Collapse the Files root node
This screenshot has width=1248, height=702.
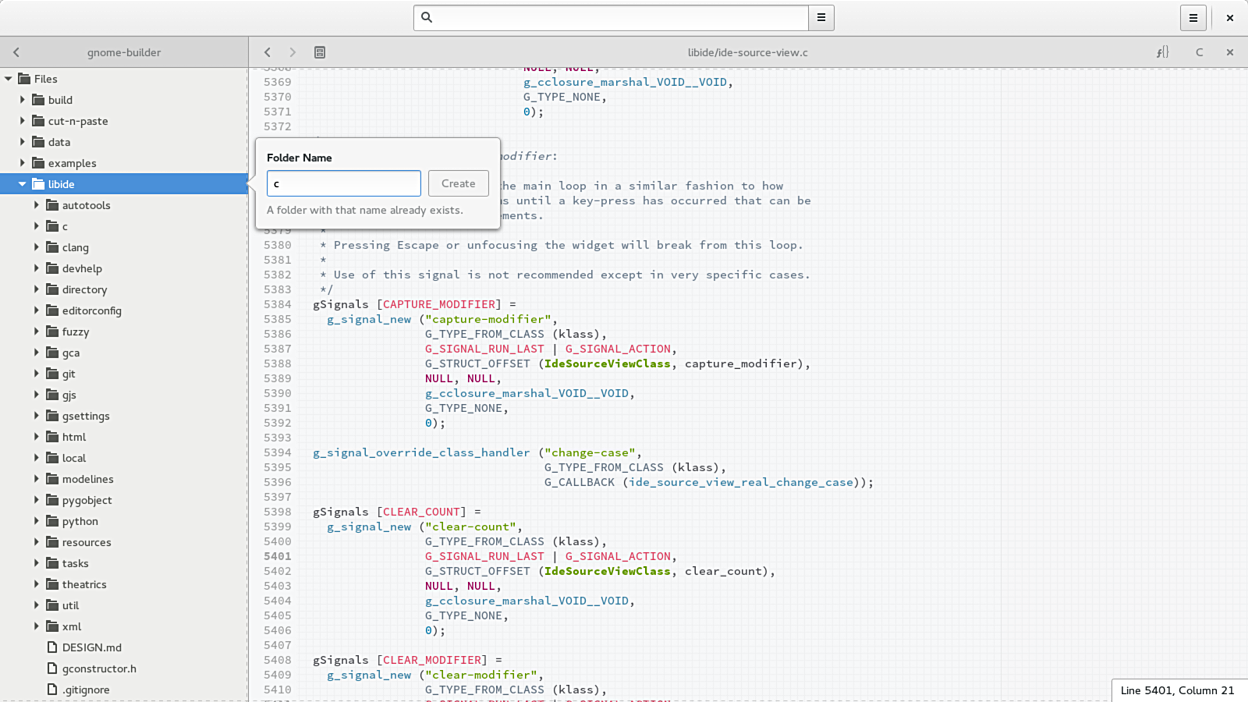pos(9,79)
